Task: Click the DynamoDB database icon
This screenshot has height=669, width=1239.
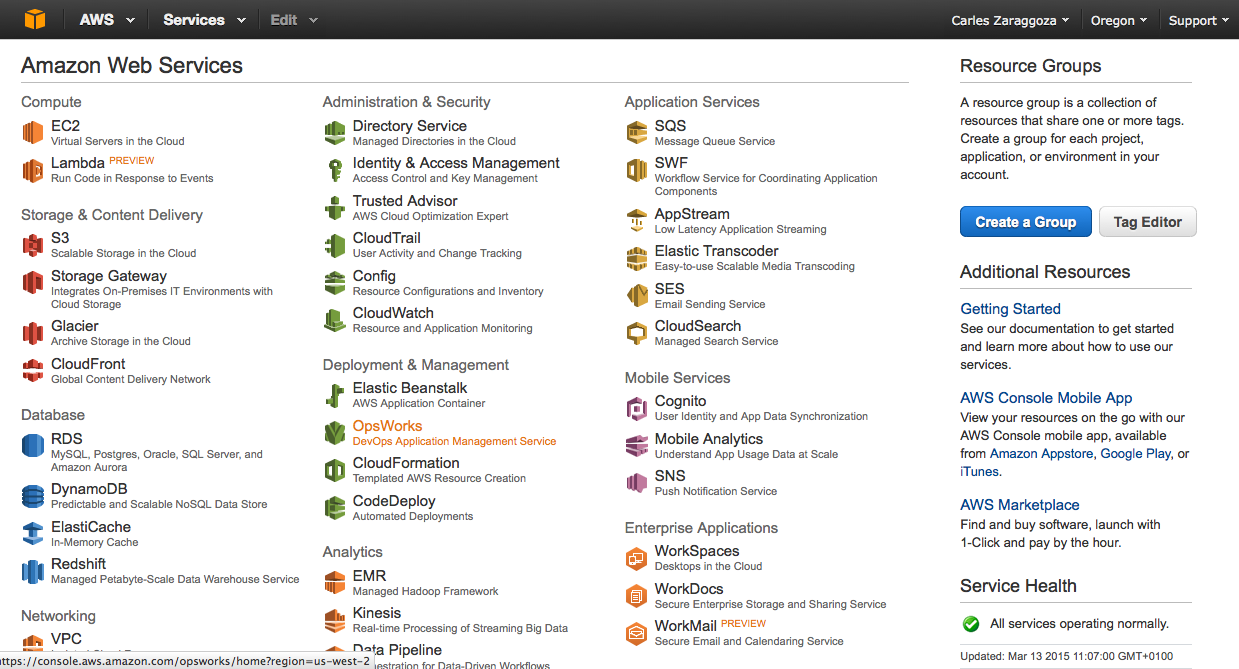Action: 33,496
